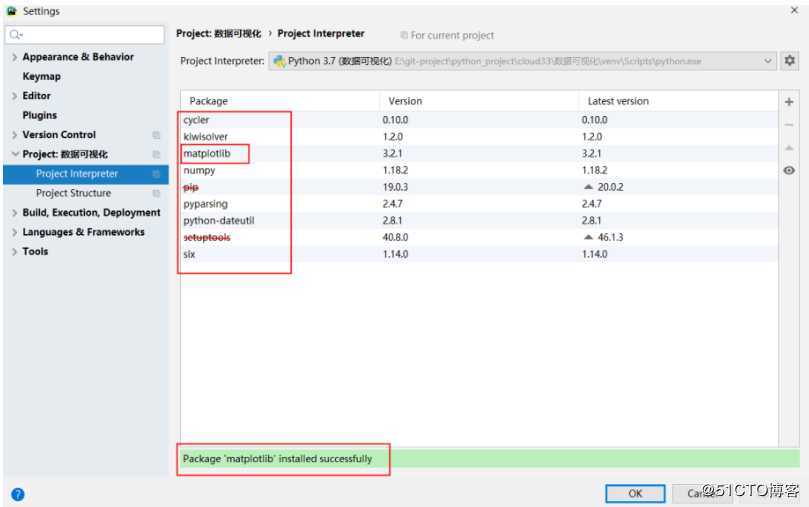
Task: Click project-level icon beside Project Interpreter item
Action: pos(156,174)
